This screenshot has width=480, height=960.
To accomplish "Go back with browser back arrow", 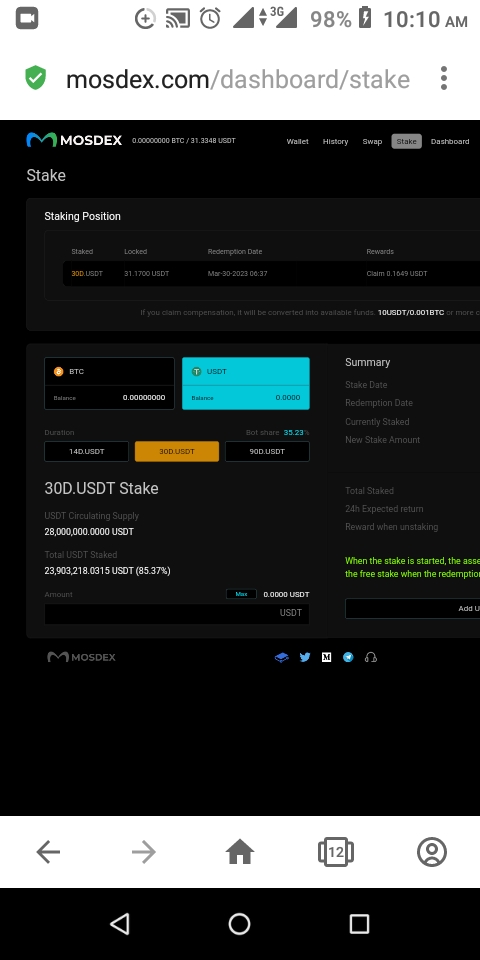I will pos(48,852).
